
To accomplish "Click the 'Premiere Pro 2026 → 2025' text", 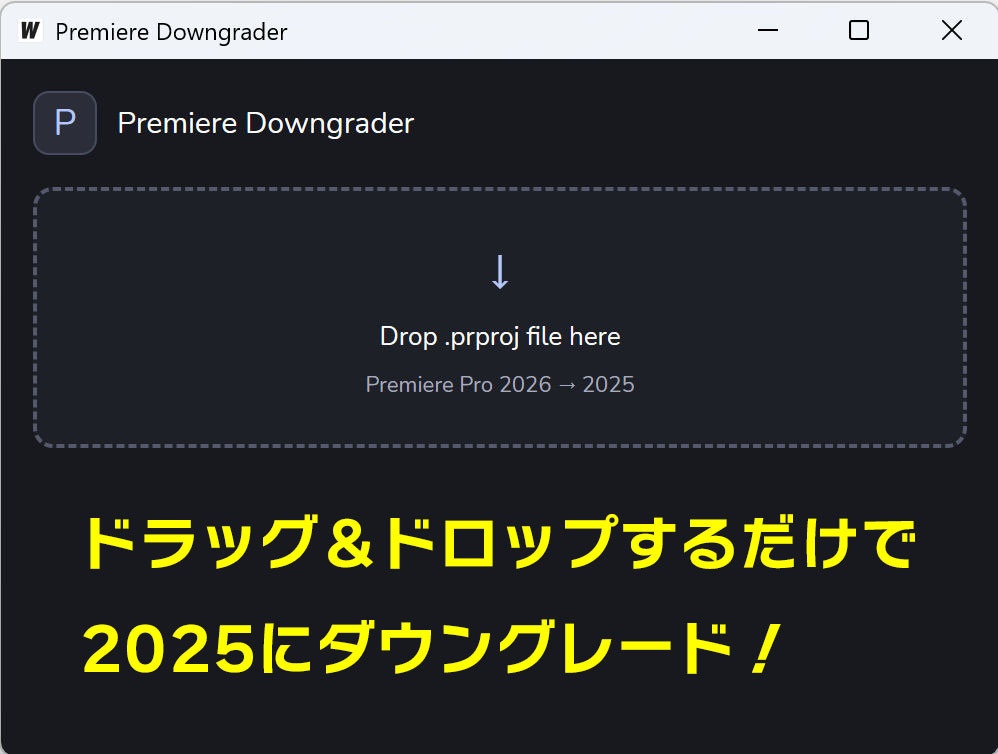I will (x=500, y=384).
